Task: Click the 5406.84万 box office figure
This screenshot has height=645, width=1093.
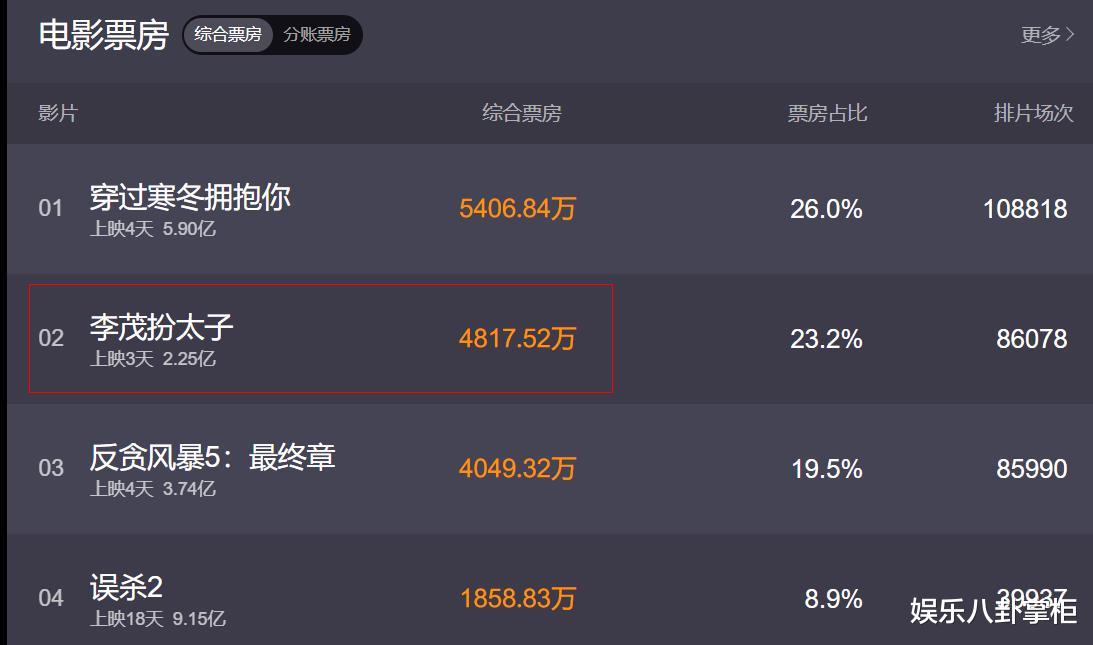Action: coord(517,209)
